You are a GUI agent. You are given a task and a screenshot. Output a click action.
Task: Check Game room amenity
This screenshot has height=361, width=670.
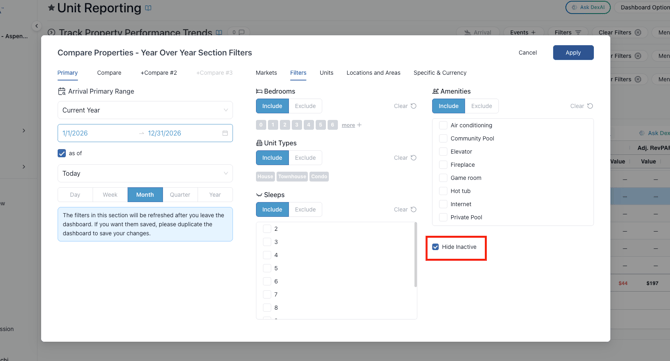(x=443, y=178)
